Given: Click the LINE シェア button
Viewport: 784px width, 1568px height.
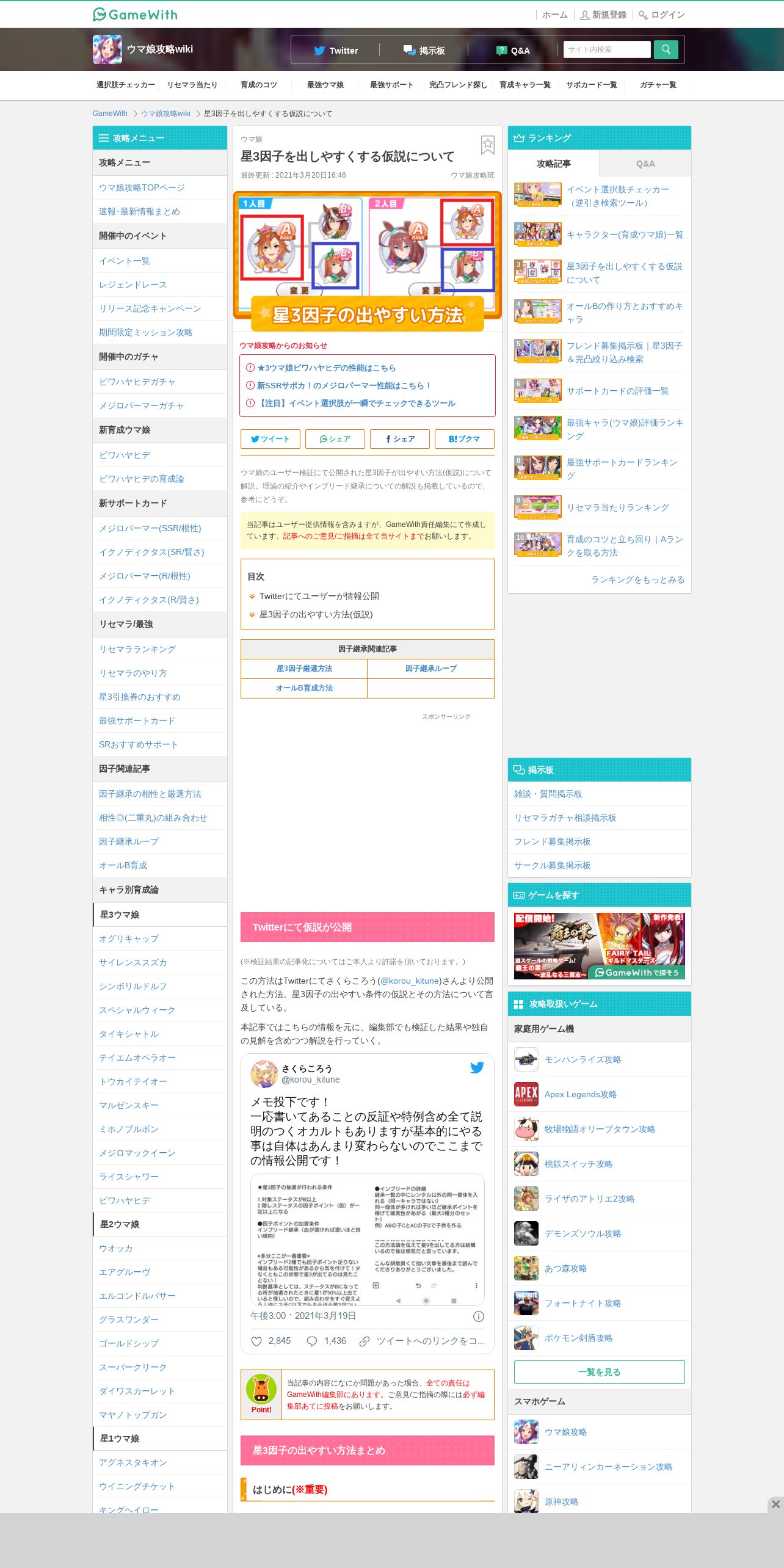Looking at the screenshot, I should coord(335,439).
